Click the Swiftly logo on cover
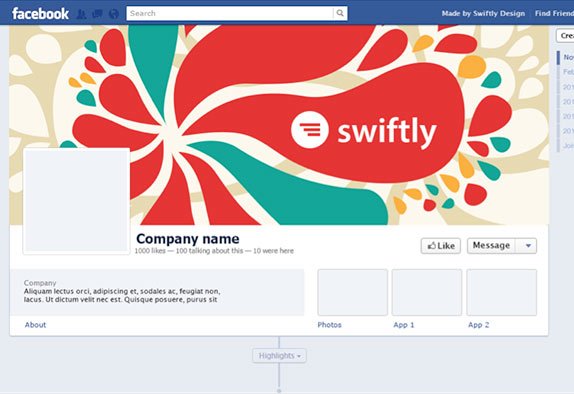This screenshot has height=394, width=574. coord(364,130)
